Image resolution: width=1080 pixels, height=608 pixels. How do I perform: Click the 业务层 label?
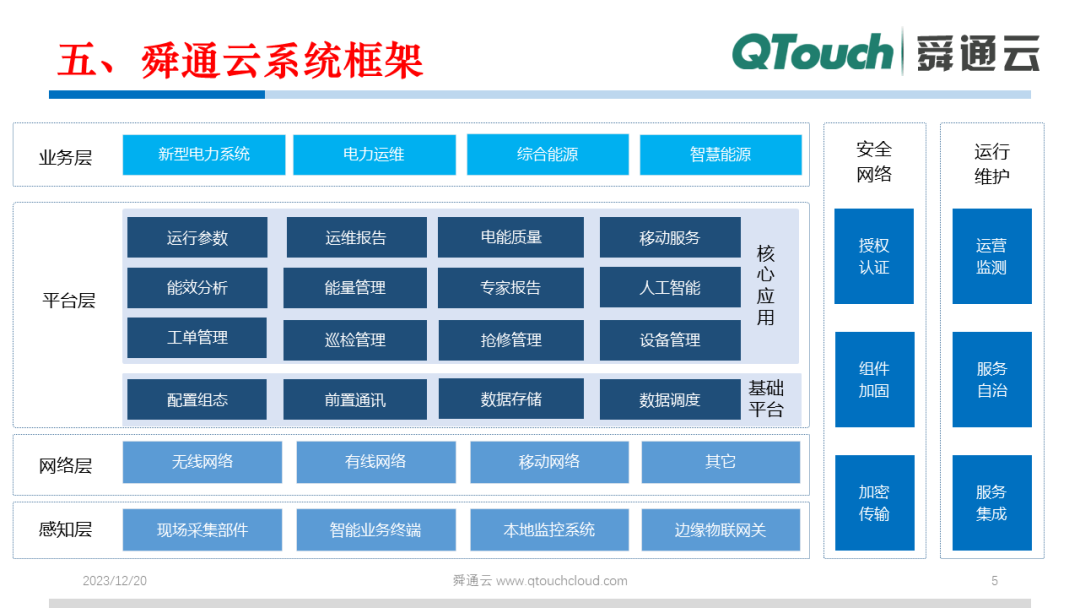(x=65, y=158)
